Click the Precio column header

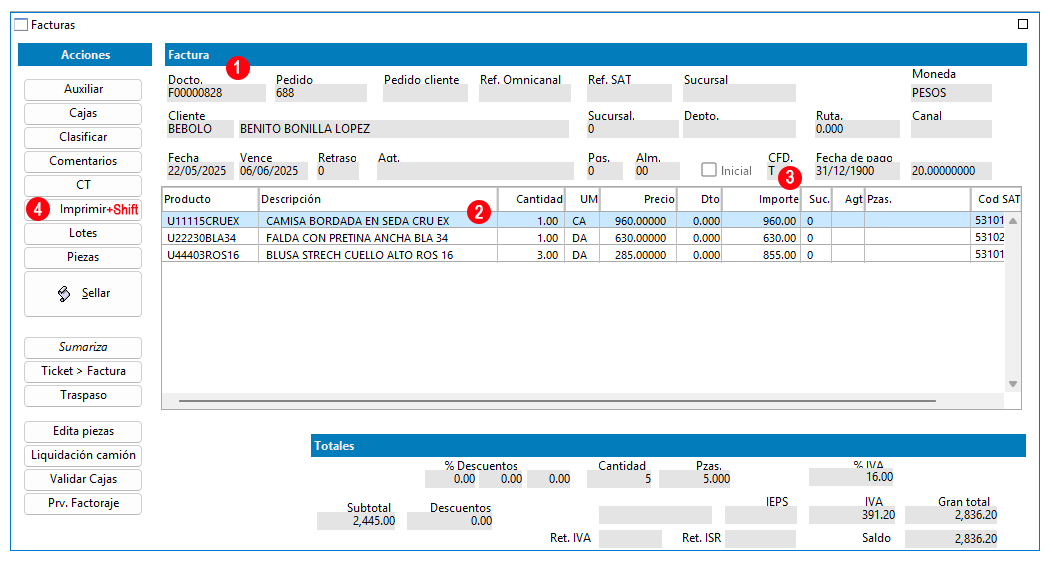coord(638,200)
